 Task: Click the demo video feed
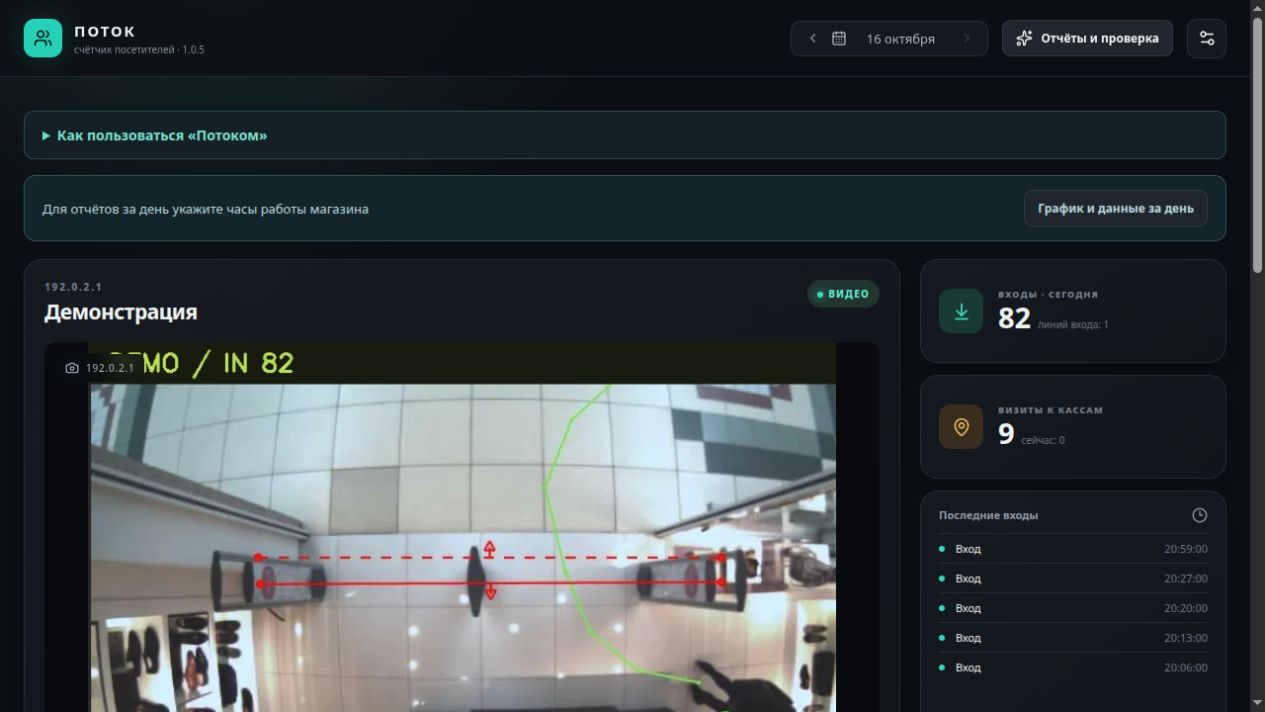pyautogui.click(x=462, y=528)
